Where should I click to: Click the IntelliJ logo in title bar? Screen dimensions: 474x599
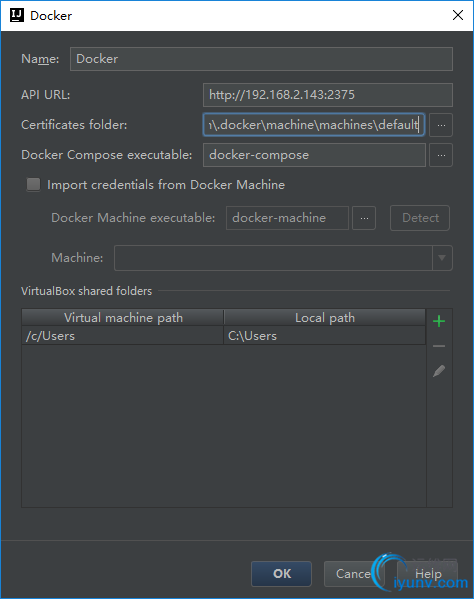pyautogui.click(x=17, y=15)
